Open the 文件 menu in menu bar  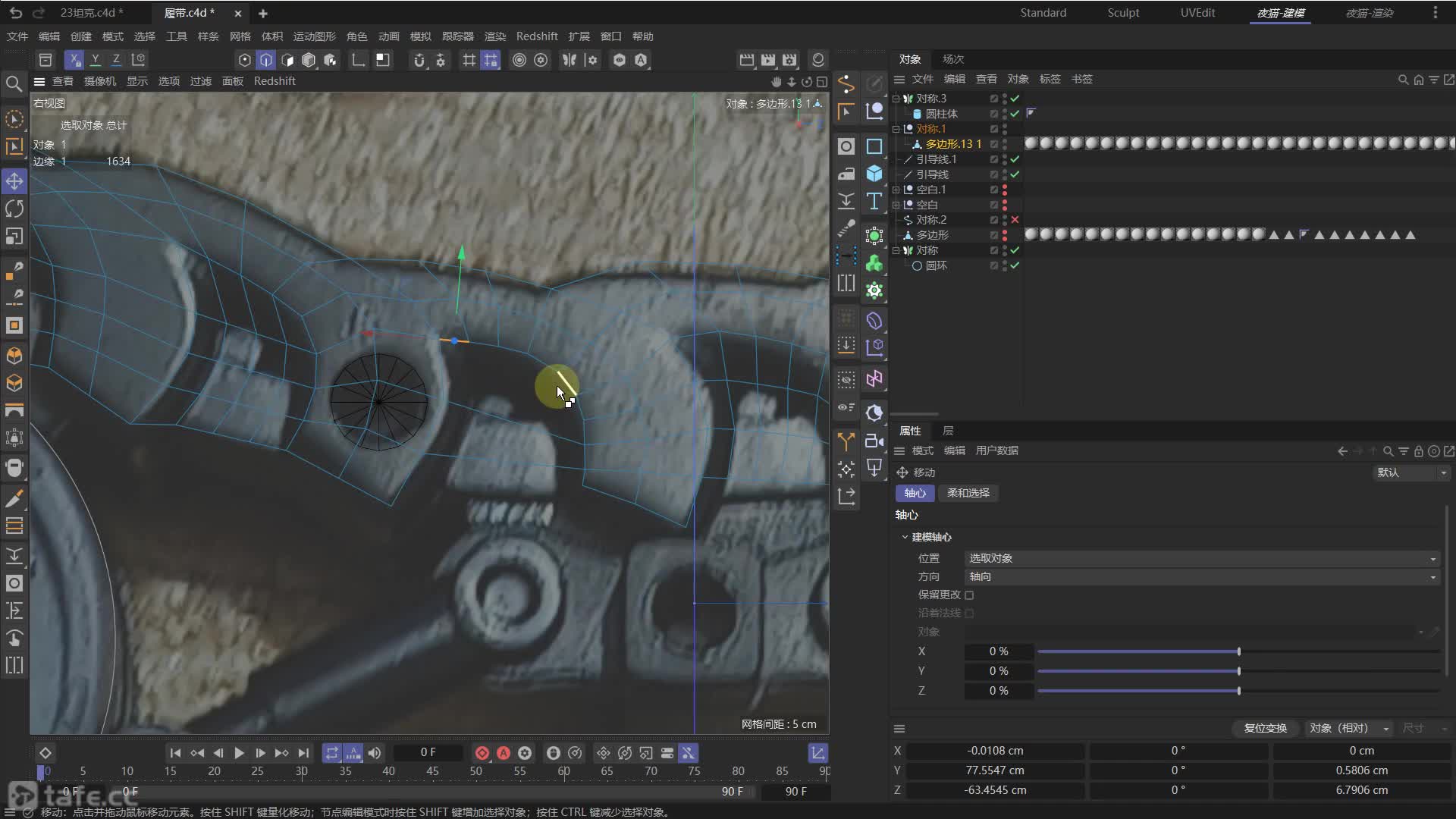pyautogui.click(x=17, y=36)
